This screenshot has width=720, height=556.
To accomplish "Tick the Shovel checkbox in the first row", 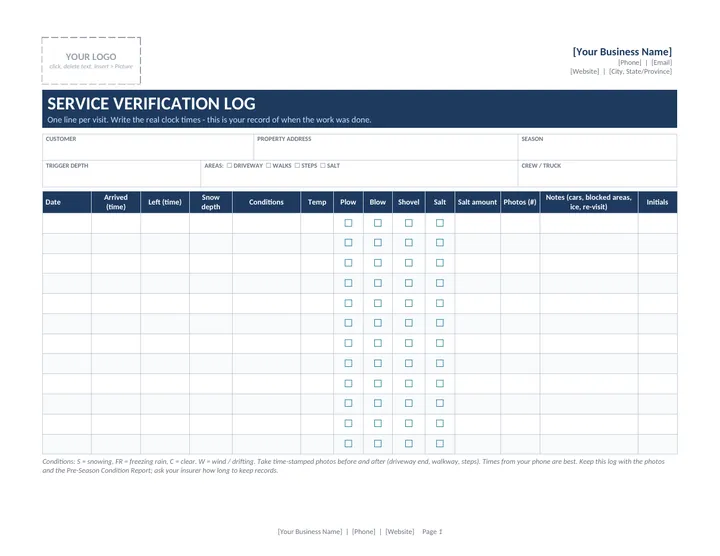I will [409, 223].
